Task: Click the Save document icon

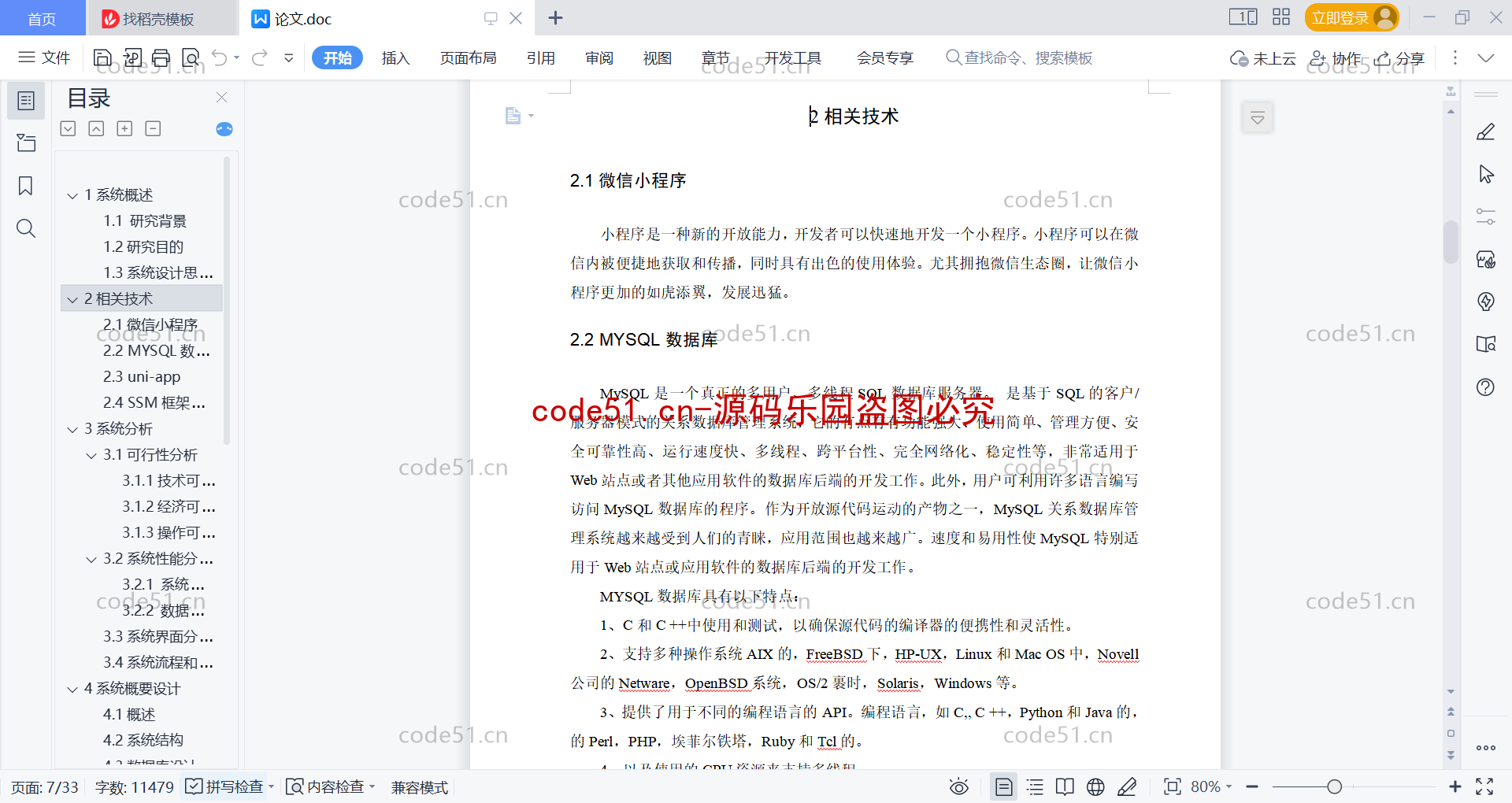Action: tap(102, 57)
